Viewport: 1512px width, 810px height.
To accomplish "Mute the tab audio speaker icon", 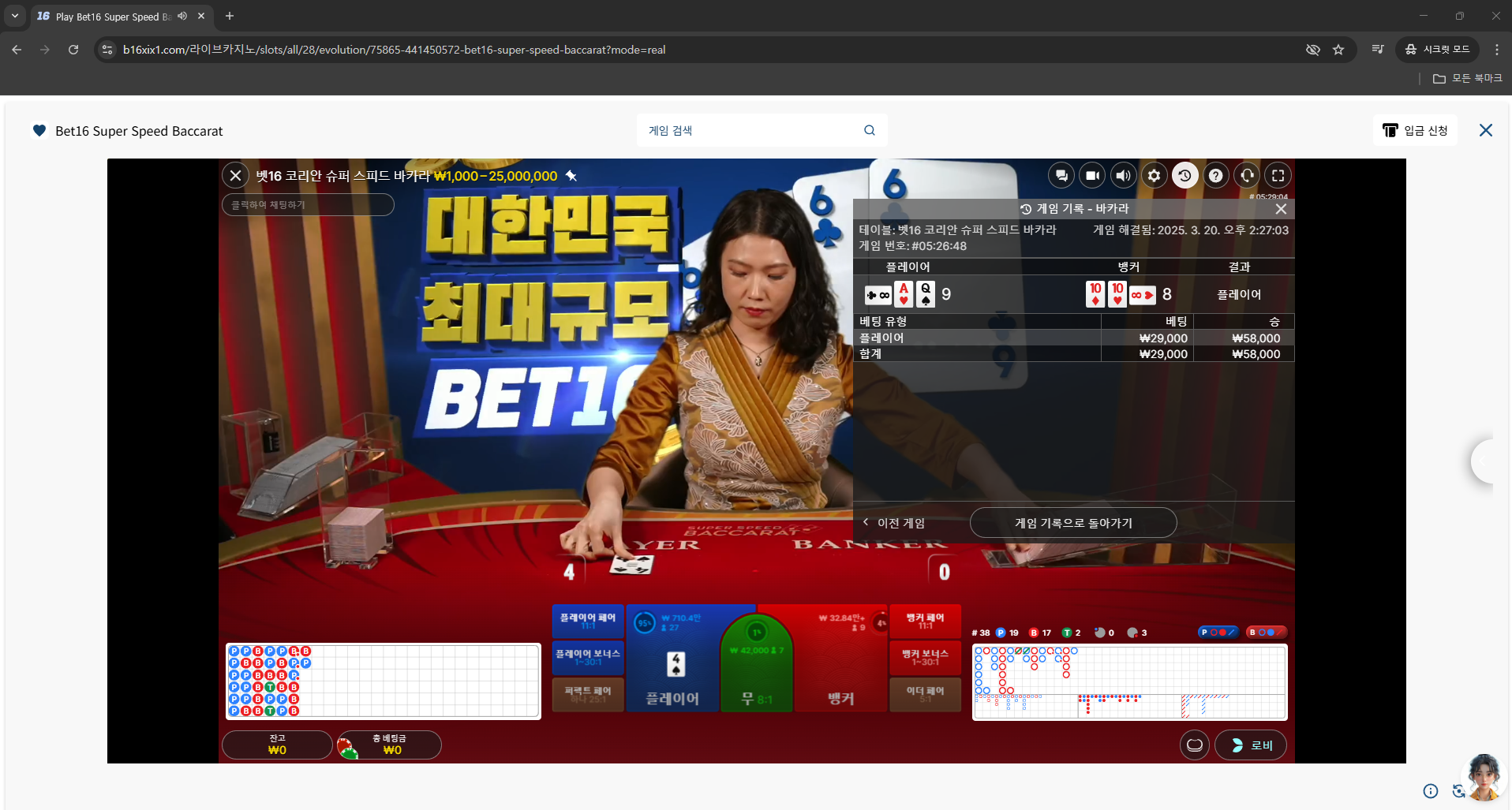I will [x=182, y=16].
